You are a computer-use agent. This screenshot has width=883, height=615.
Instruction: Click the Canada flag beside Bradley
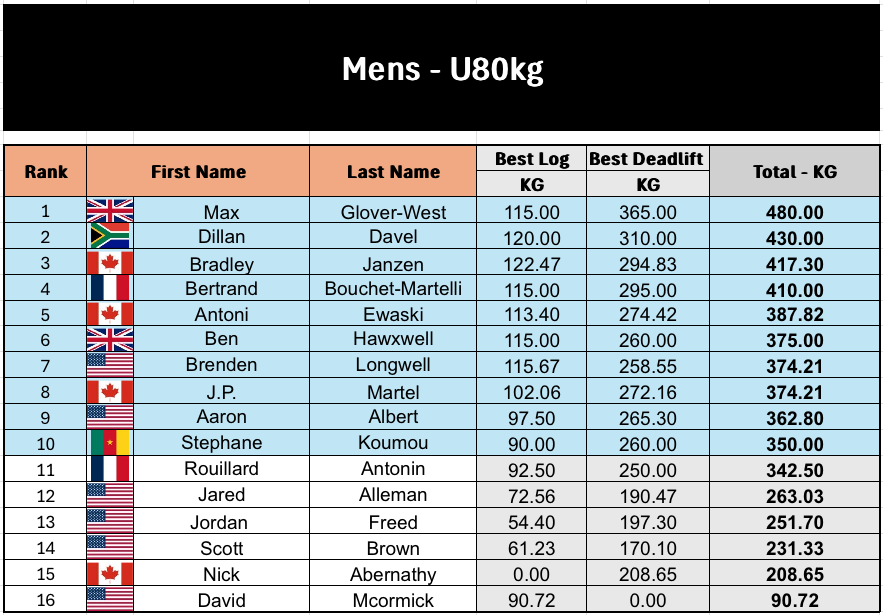[110, 263]
